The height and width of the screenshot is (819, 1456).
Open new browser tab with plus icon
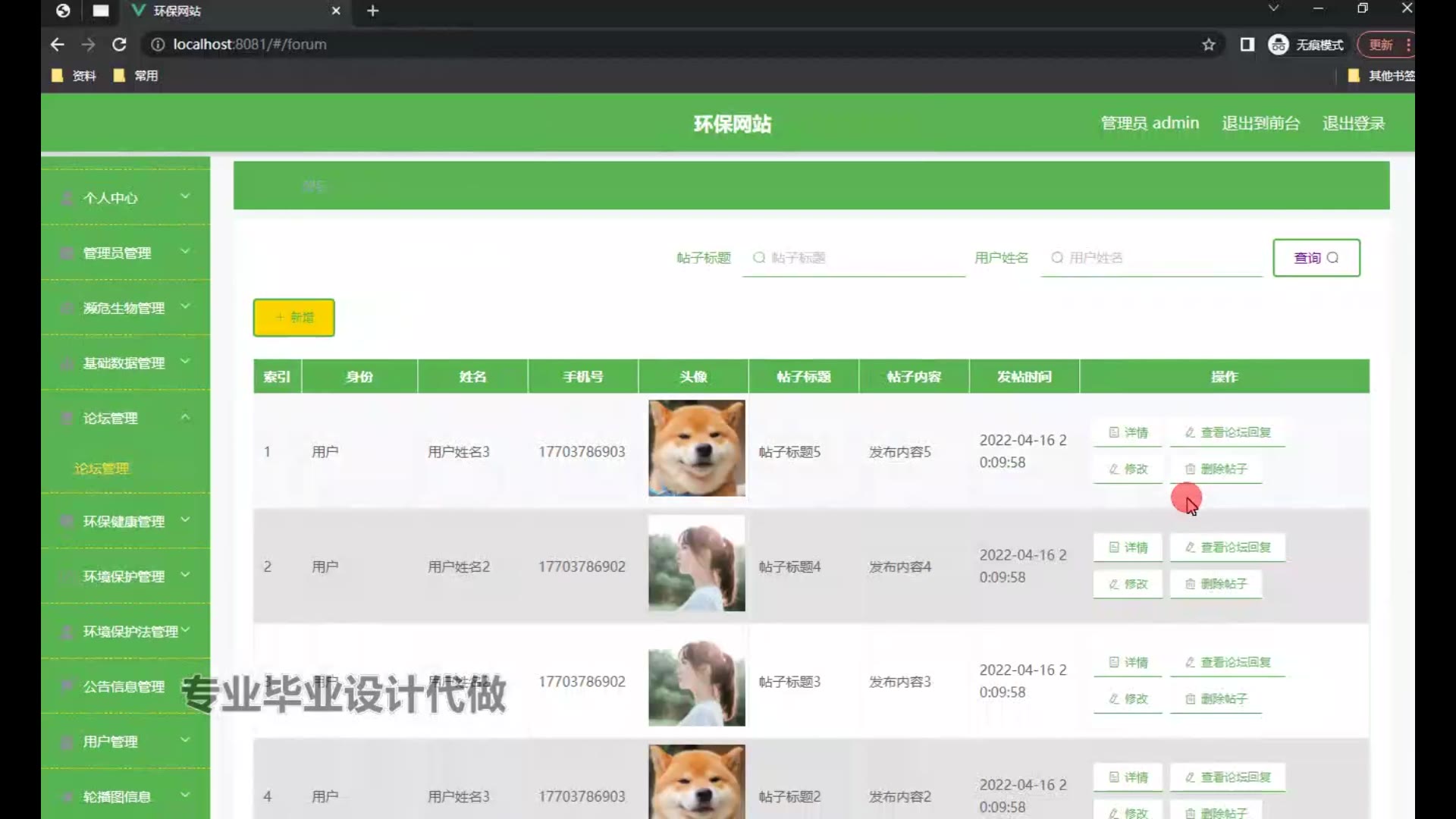372,11
